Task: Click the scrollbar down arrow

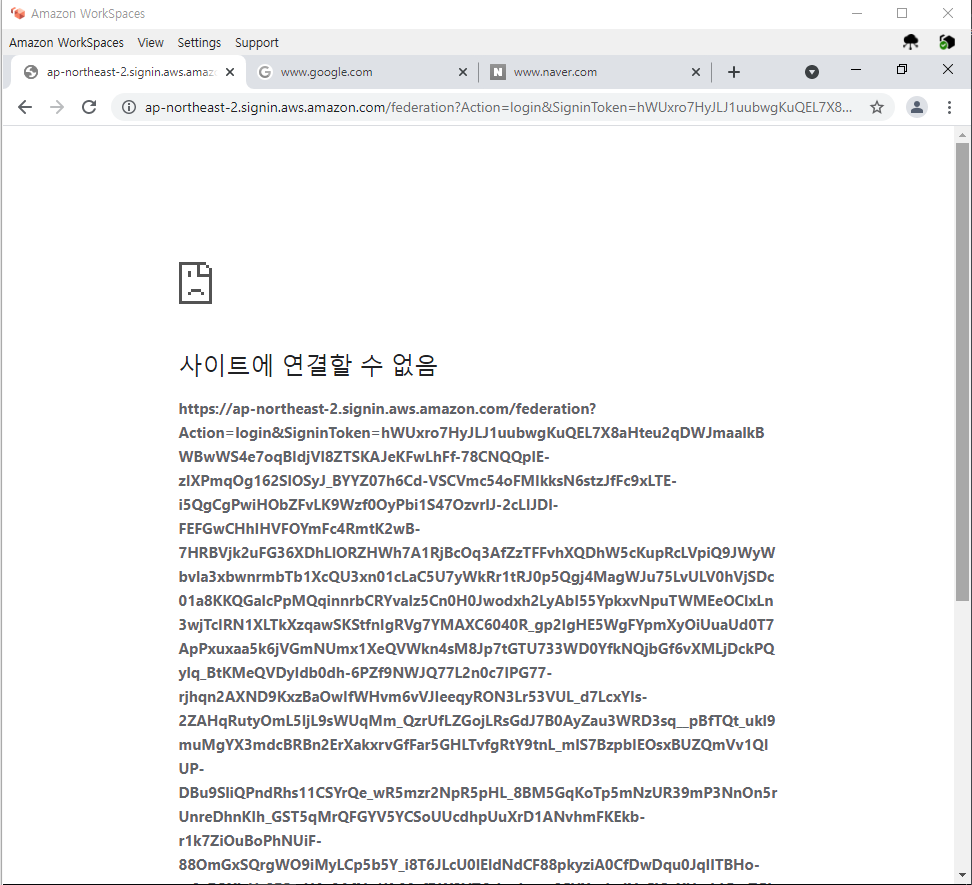Action: pos(962,875)
